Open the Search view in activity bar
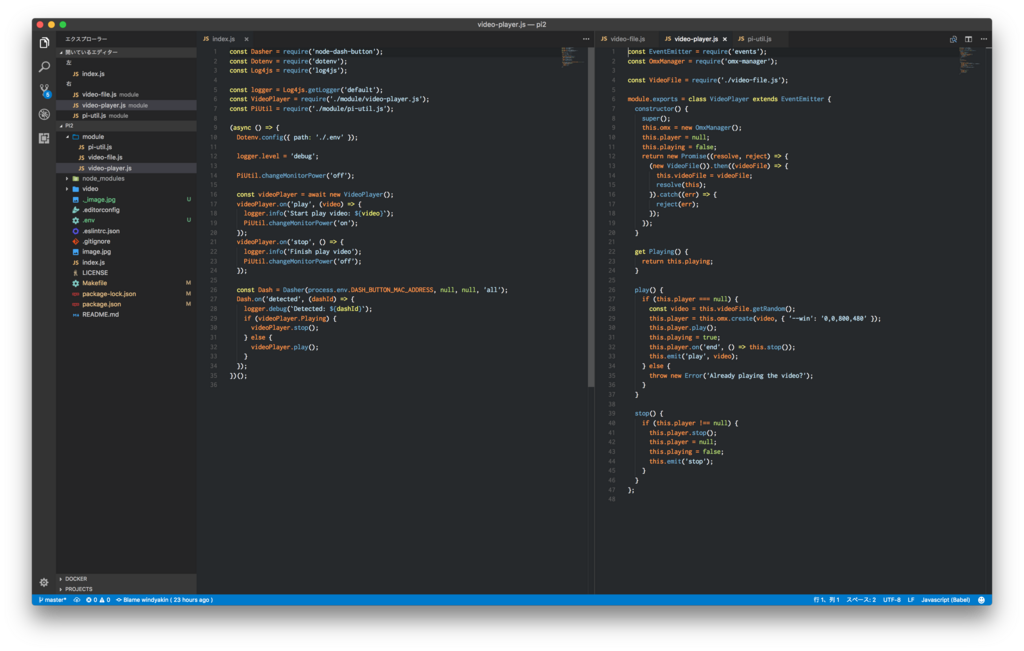This screenshot has width=1024, height=651. coord(44,67)
